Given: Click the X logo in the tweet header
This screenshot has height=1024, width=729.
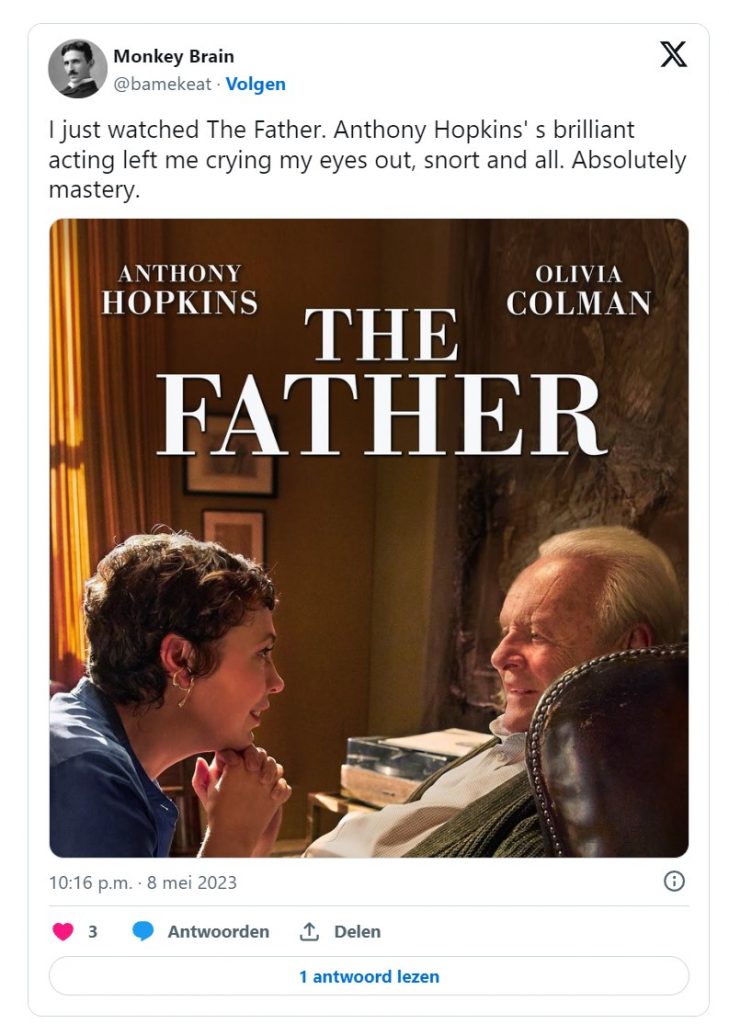Looking at the screenshot, I should pos(674,55).
